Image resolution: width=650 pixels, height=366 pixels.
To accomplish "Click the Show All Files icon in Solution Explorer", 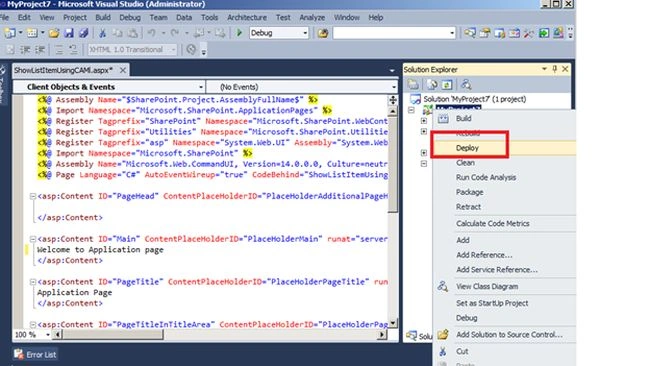I will (432, 85).
